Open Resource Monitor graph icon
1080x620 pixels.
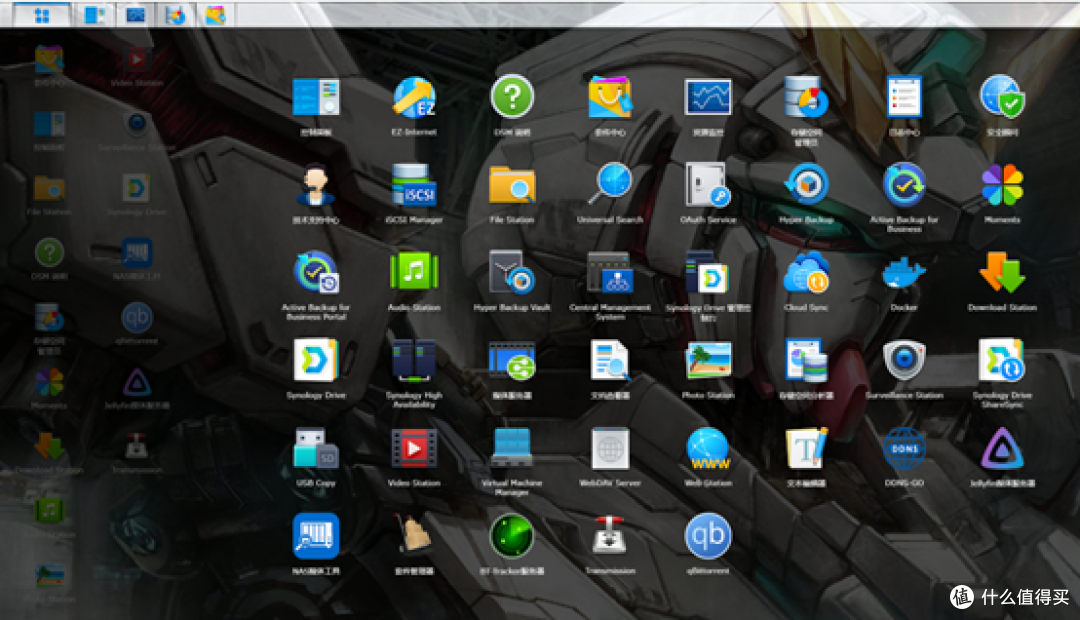tap(708, 97)
